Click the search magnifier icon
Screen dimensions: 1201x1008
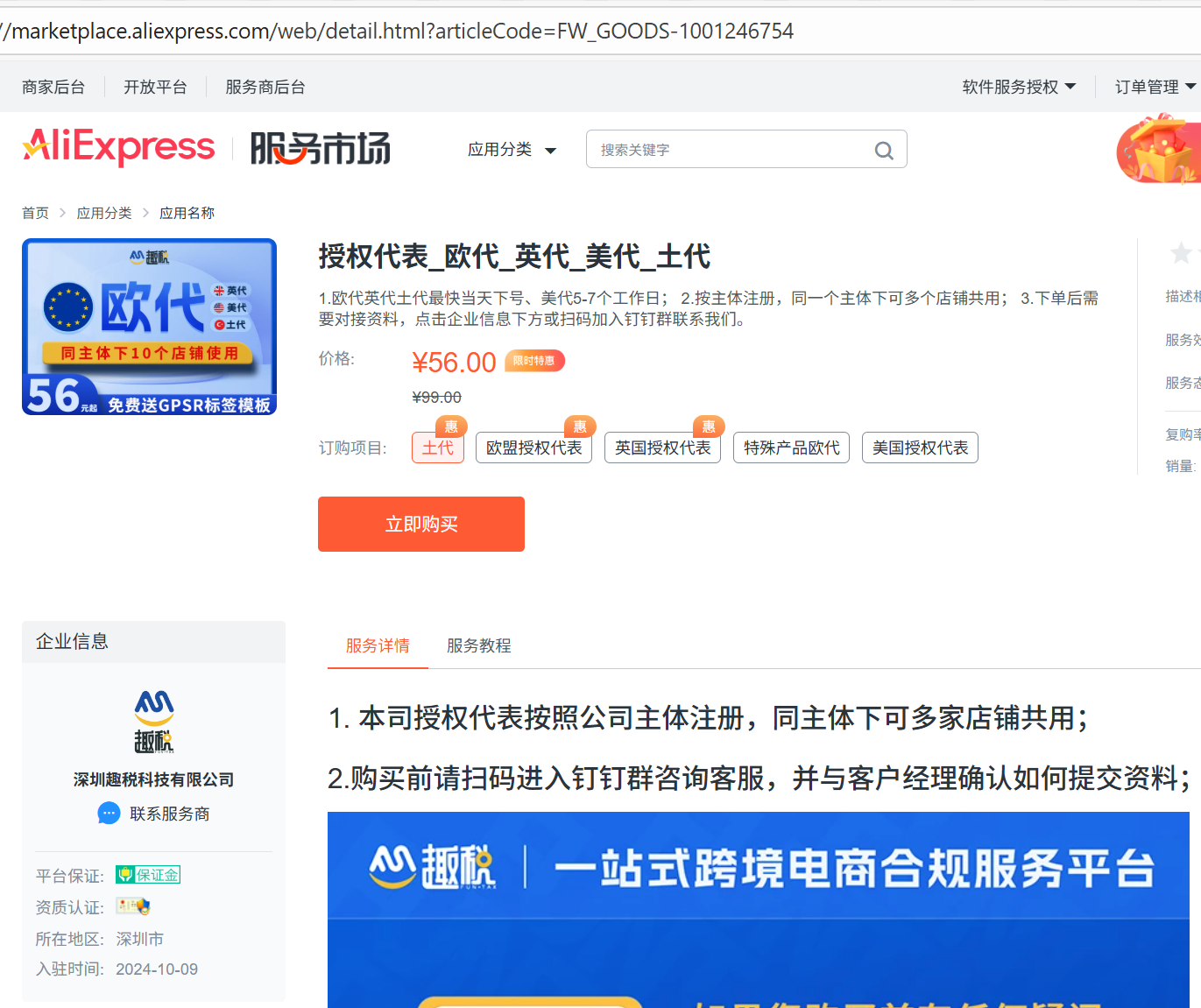(x=884, y=151)
